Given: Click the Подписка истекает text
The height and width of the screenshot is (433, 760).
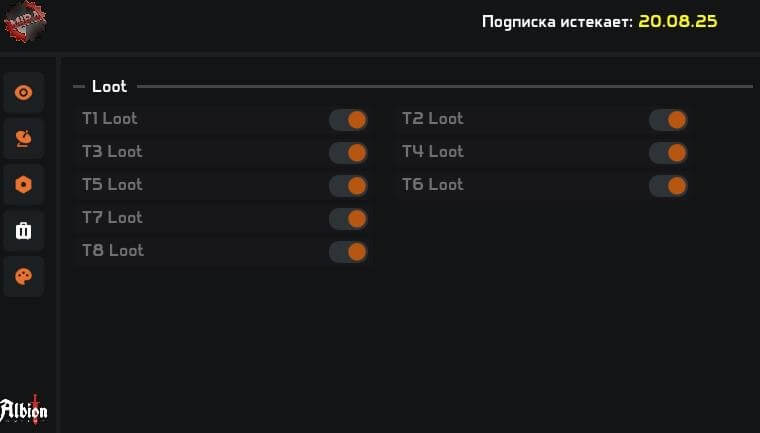Looking at the screenshot, I should (x=556, y=22).
